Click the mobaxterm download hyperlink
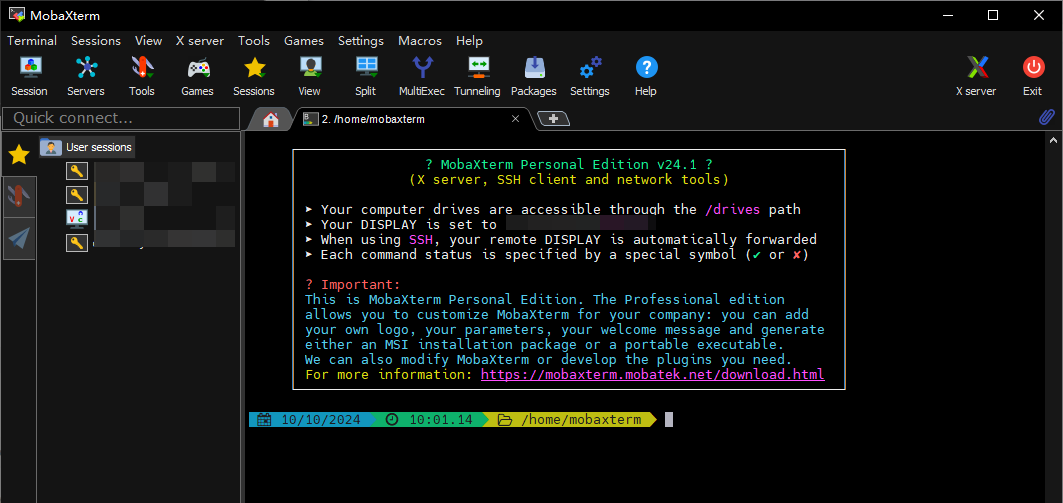The image size is (1063, 503). [652, 375]
